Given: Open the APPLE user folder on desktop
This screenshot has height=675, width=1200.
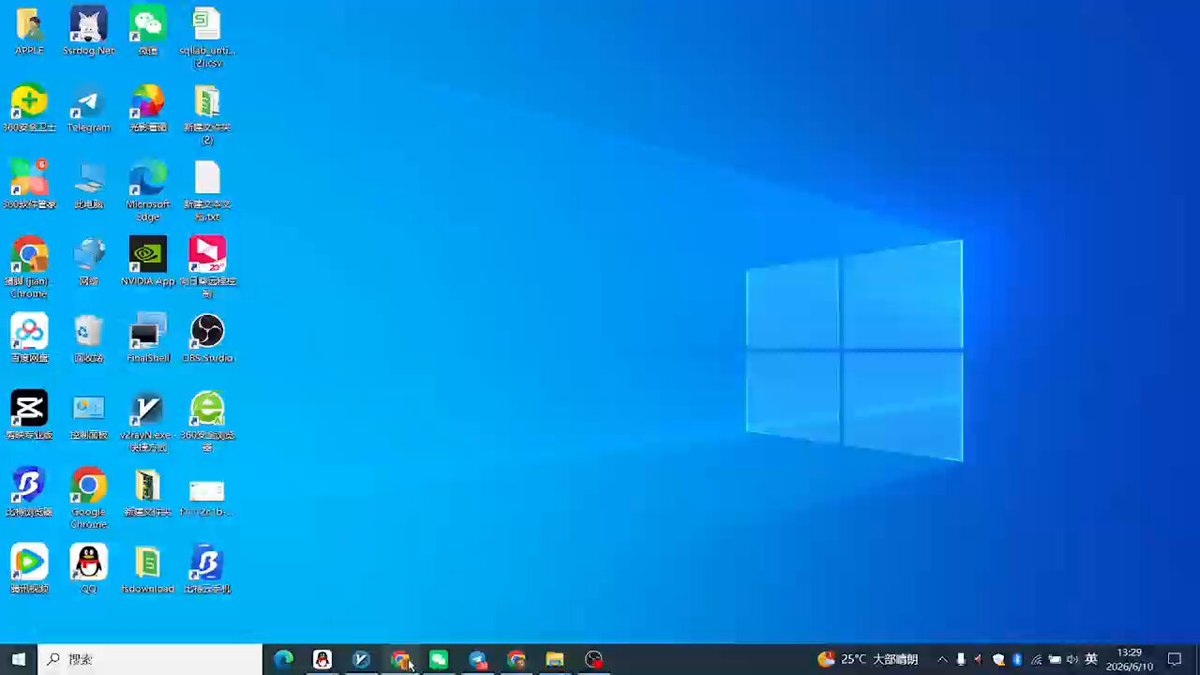Looking at the screenshot, I should coord(29,31).
